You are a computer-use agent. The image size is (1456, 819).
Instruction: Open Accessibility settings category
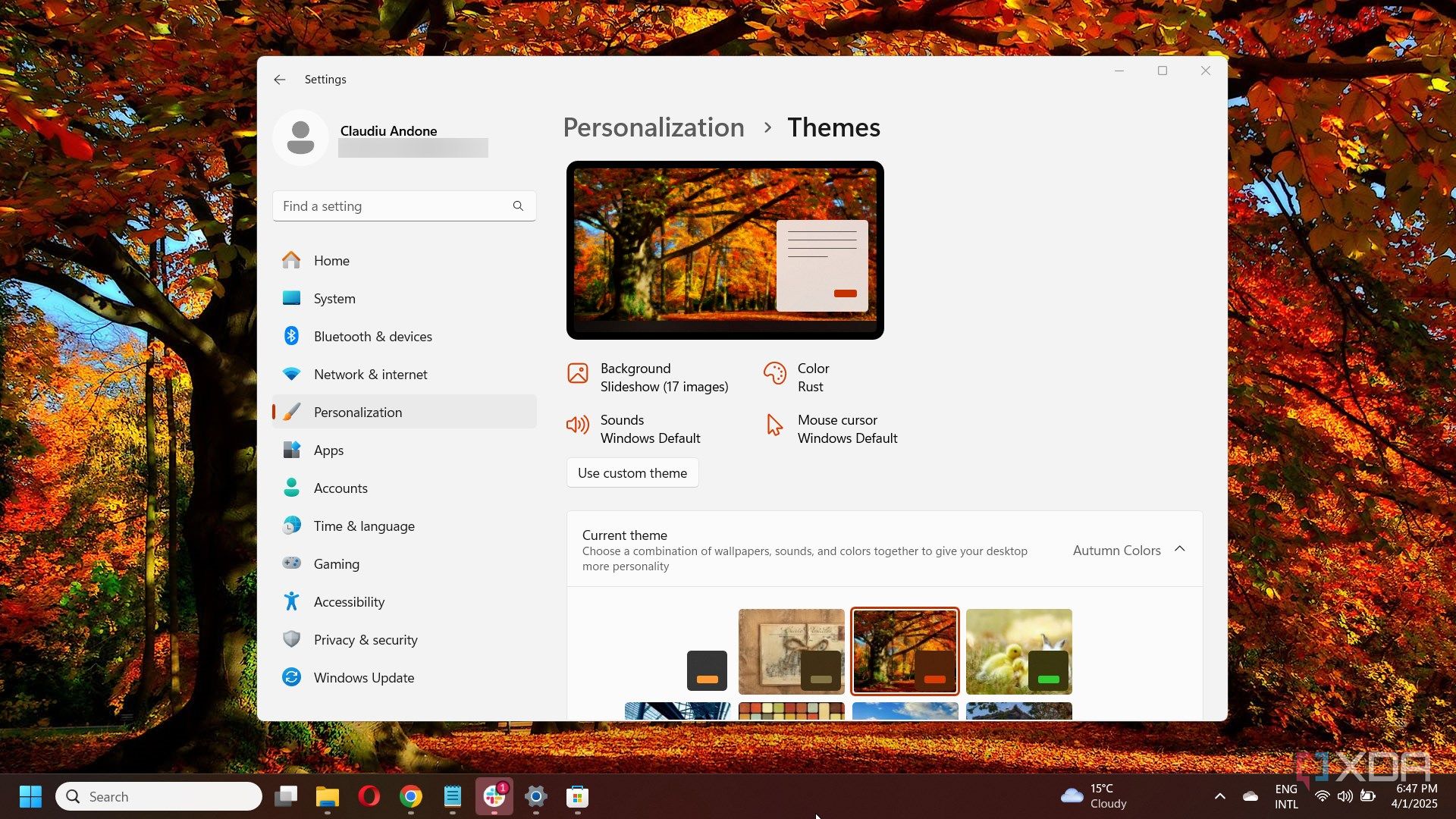tap(404, 601)
